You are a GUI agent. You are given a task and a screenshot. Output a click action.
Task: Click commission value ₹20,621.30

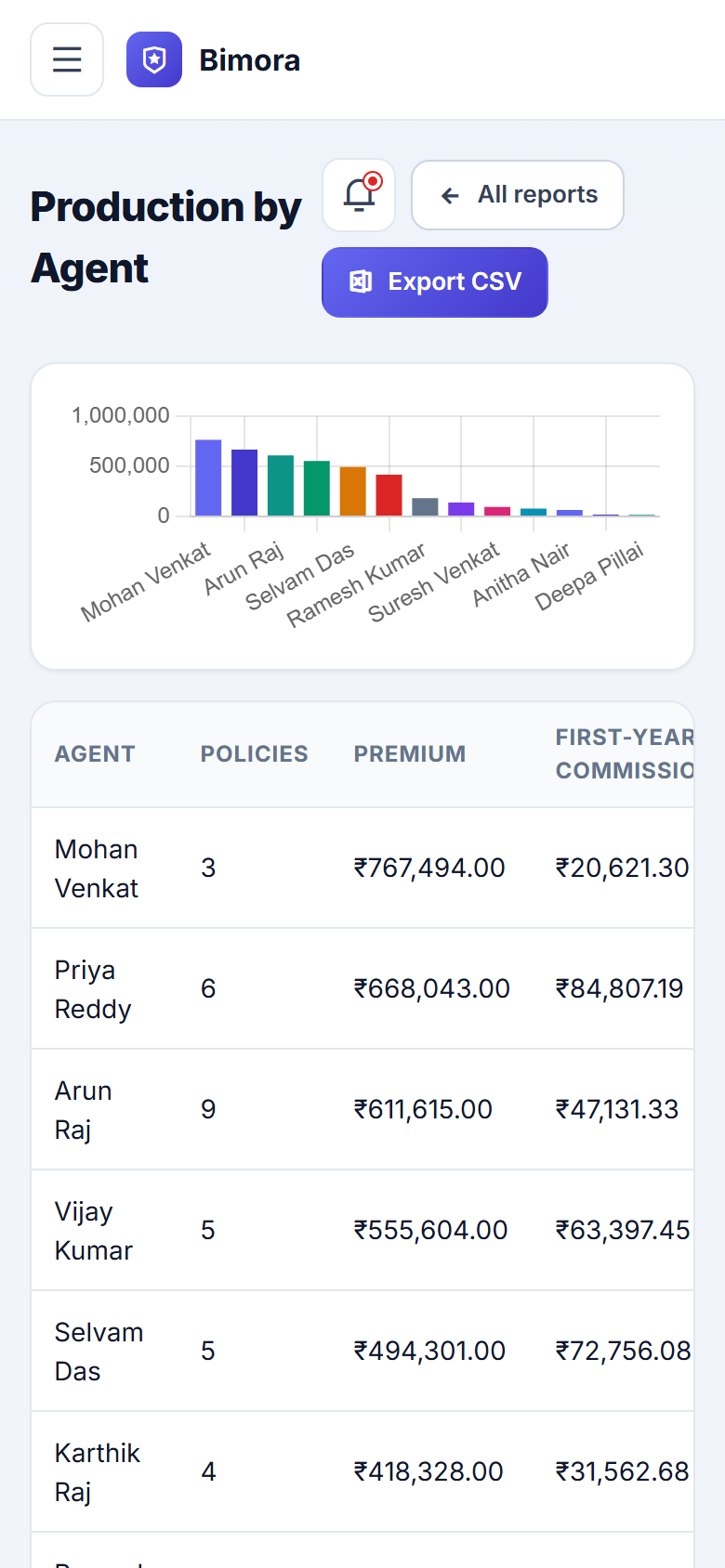click(623, 868)
